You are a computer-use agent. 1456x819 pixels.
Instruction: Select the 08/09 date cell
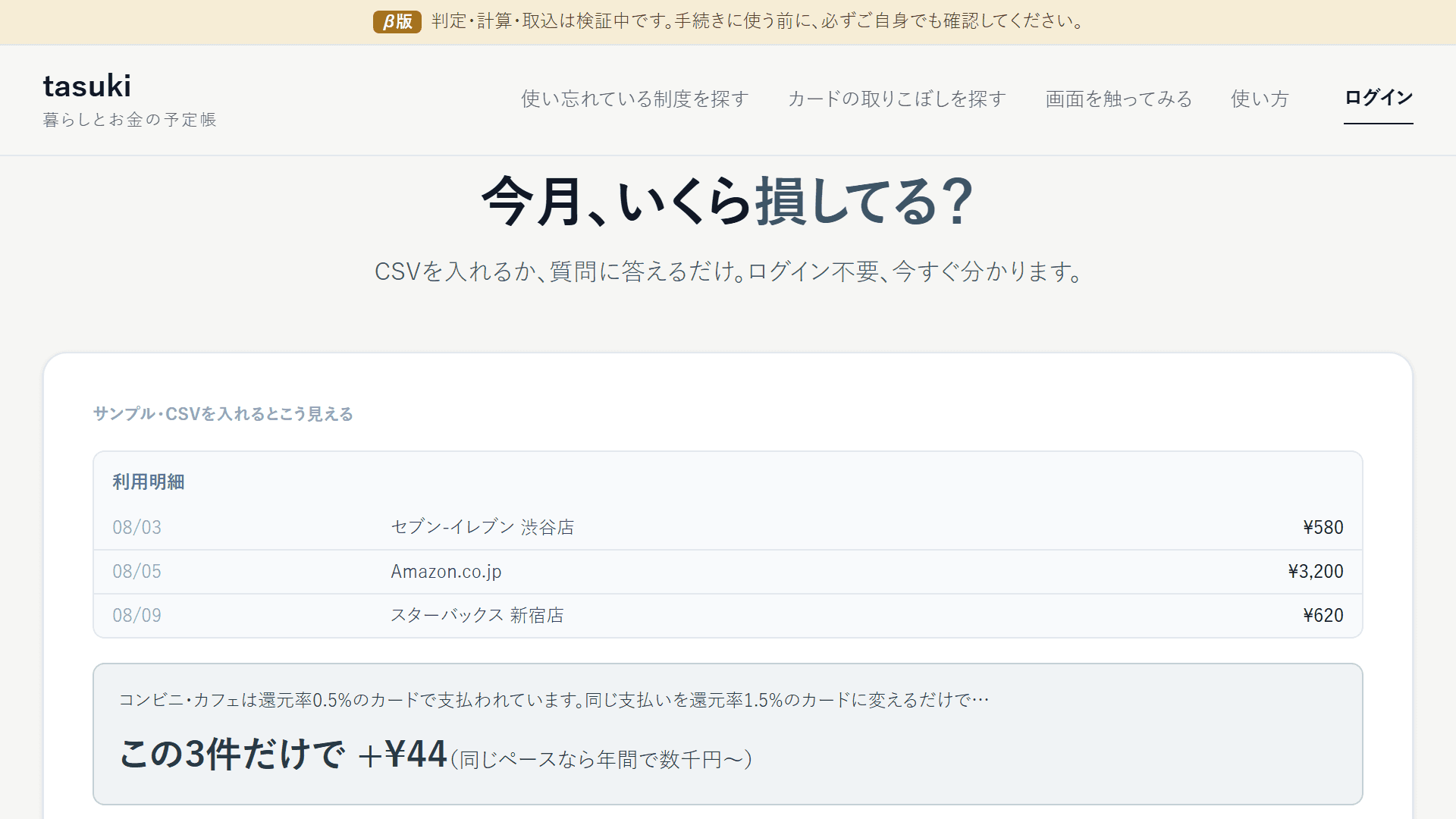coord(137,616)
